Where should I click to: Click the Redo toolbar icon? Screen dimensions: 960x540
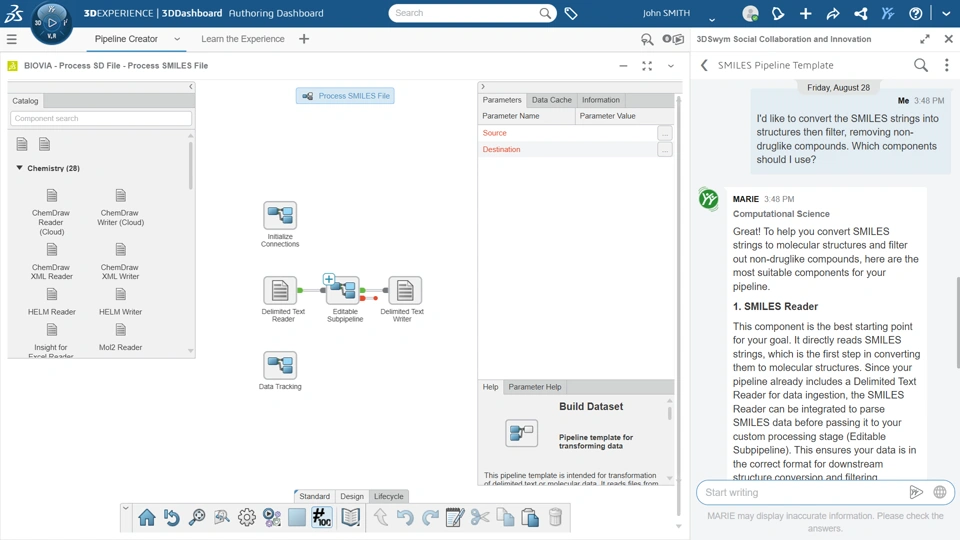coord(430,517)
